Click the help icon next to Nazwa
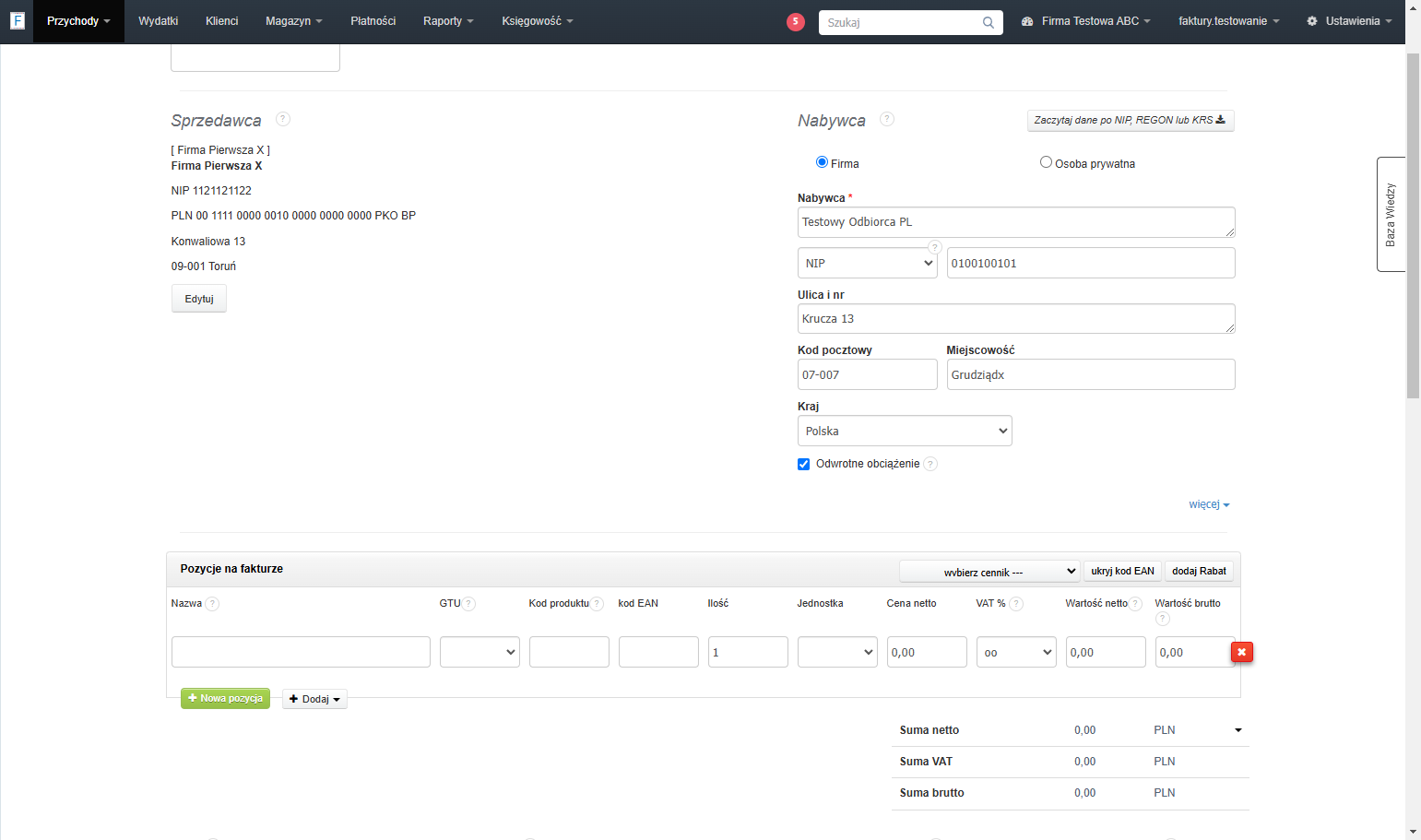This screenshot has height=840, width=1421. coord(212,604)
